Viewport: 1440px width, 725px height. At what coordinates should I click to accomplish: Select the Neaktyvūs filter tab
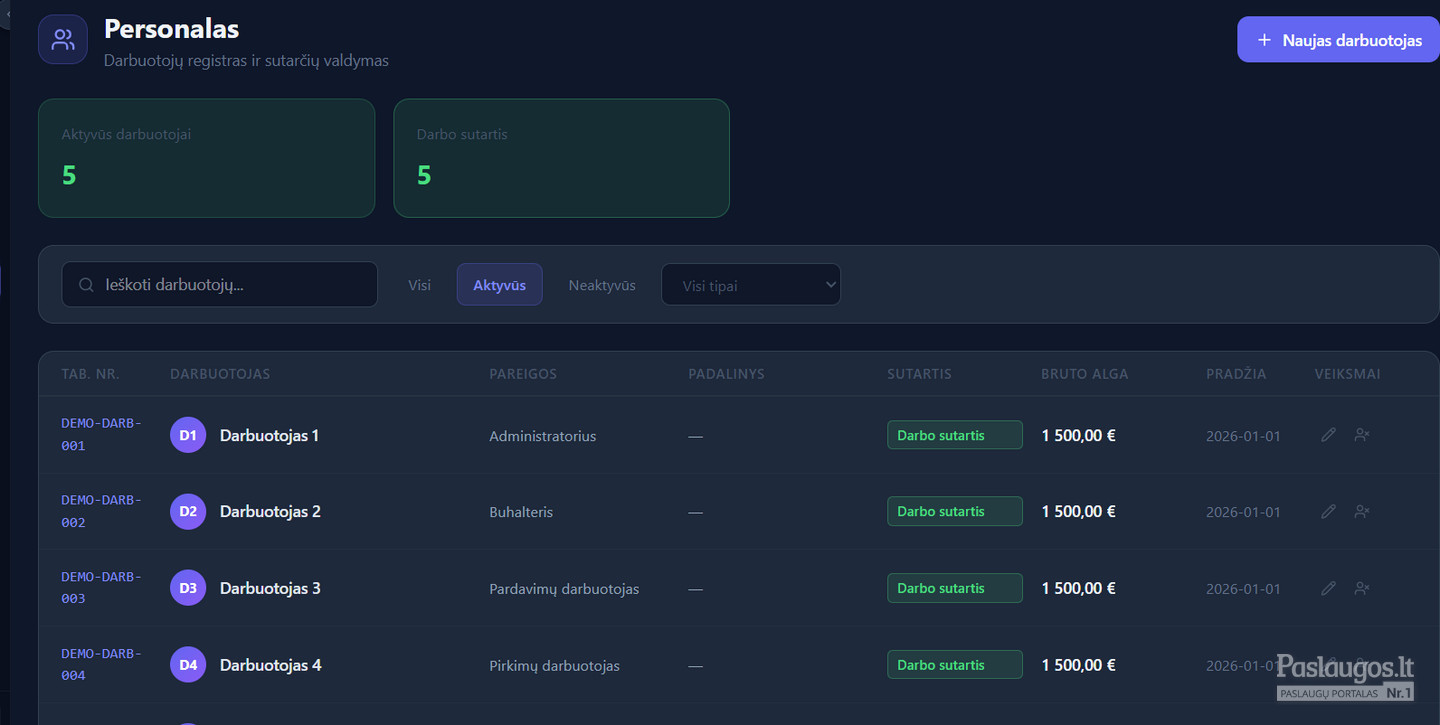point(602,285)
